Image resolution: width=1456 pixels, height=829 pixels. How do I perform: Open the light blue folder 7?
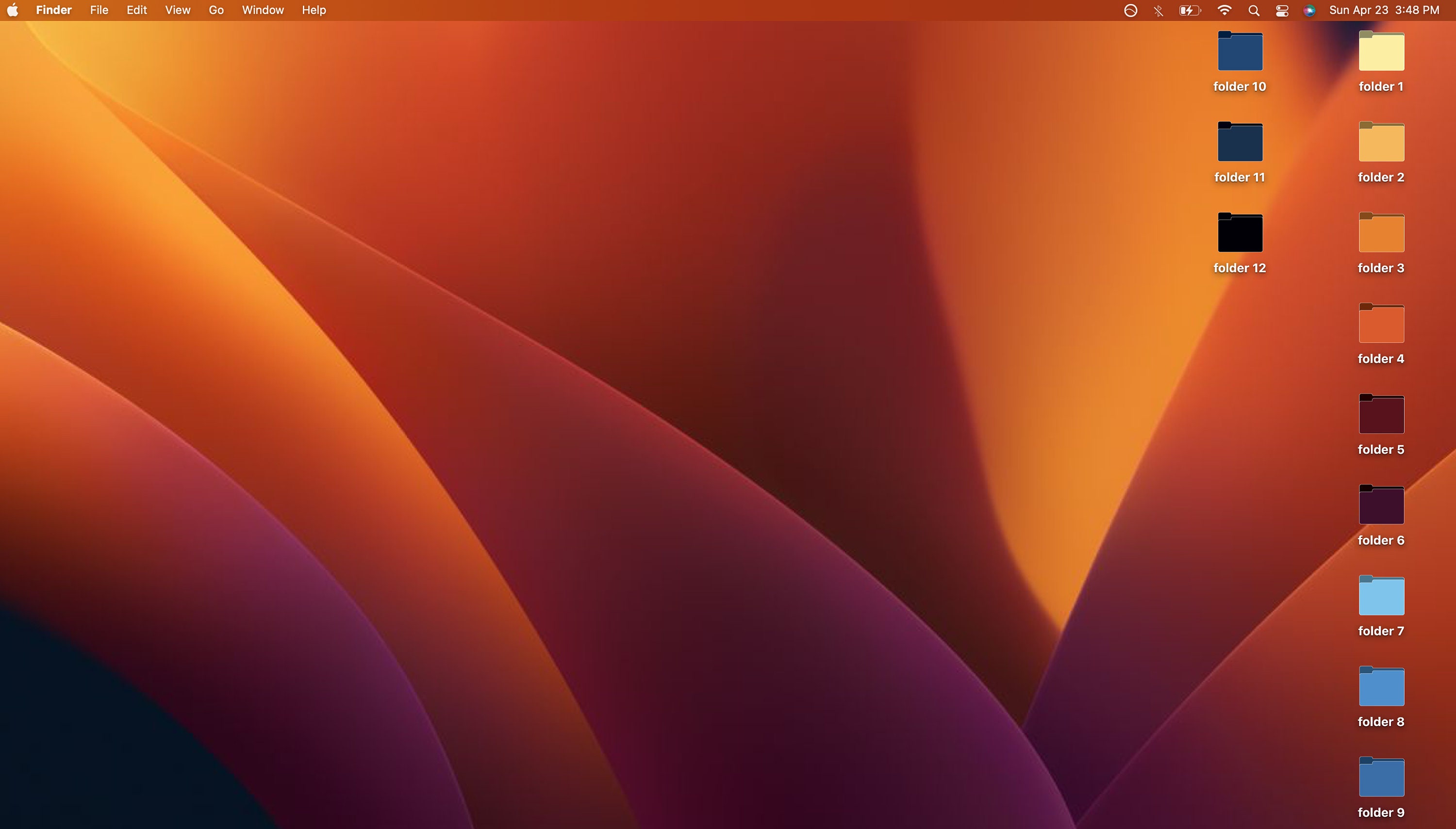(1381, 596)
